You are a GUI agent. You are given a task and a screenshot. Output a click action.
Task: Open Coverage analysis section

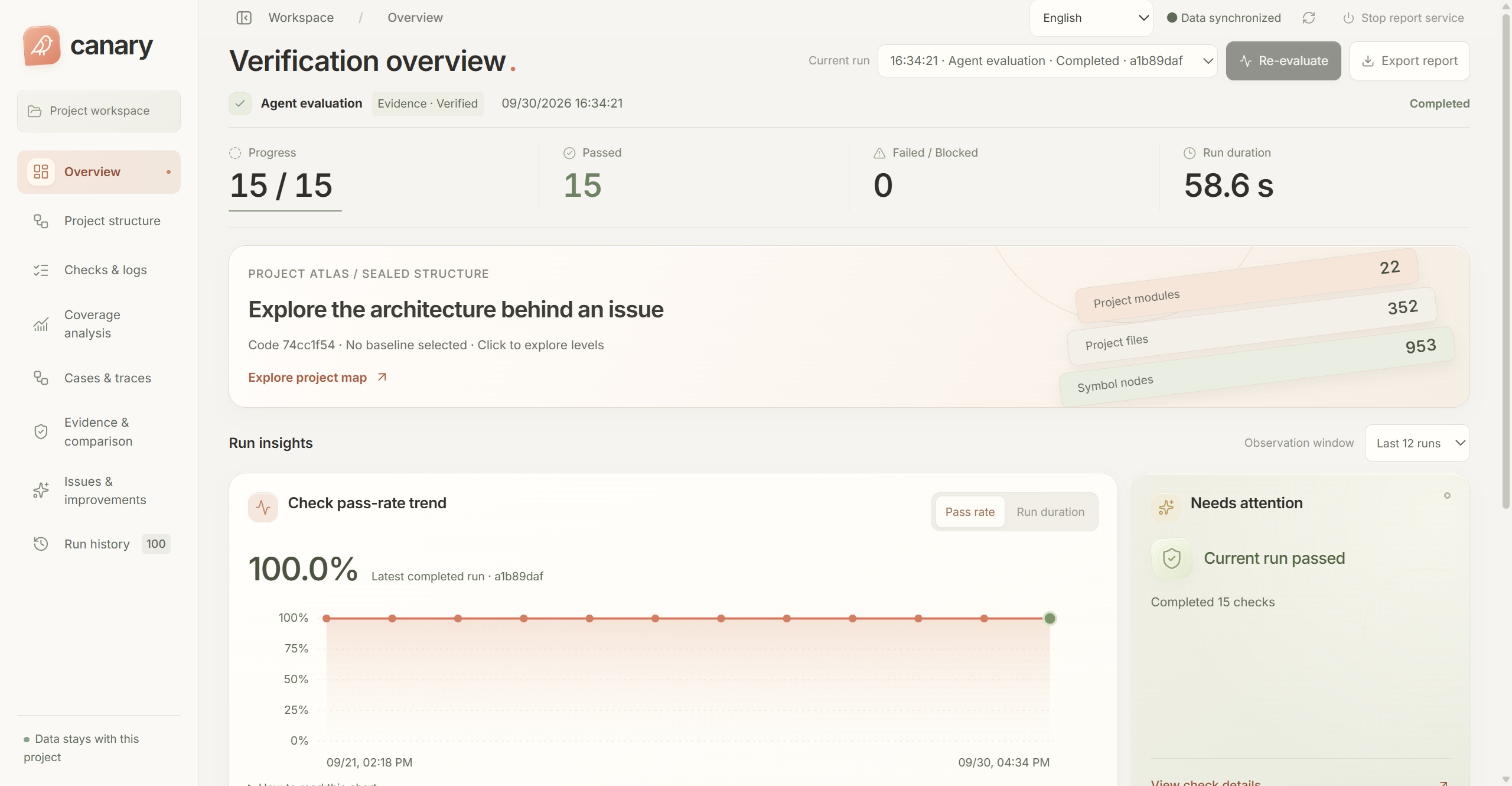[x=99, y=324]
